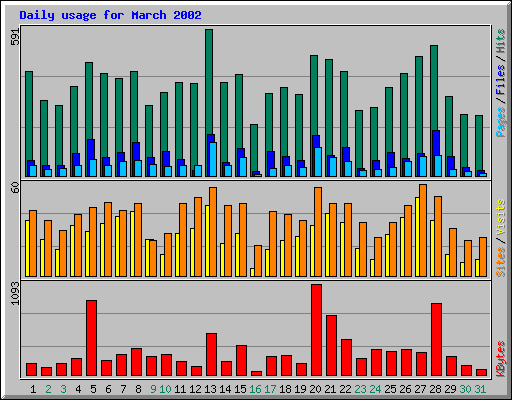Click the day 8 label on x-axis

click(x=138, y=389)
